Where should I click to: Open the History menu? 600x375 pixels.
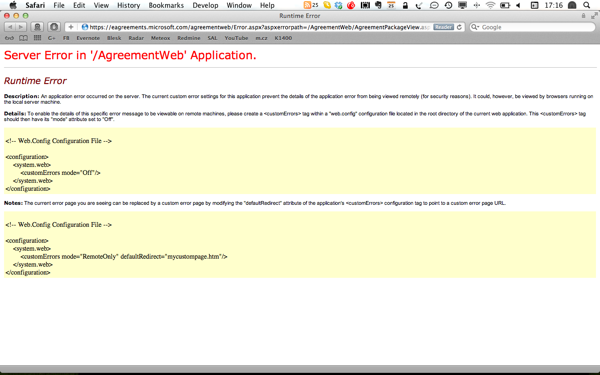(129, 5)
